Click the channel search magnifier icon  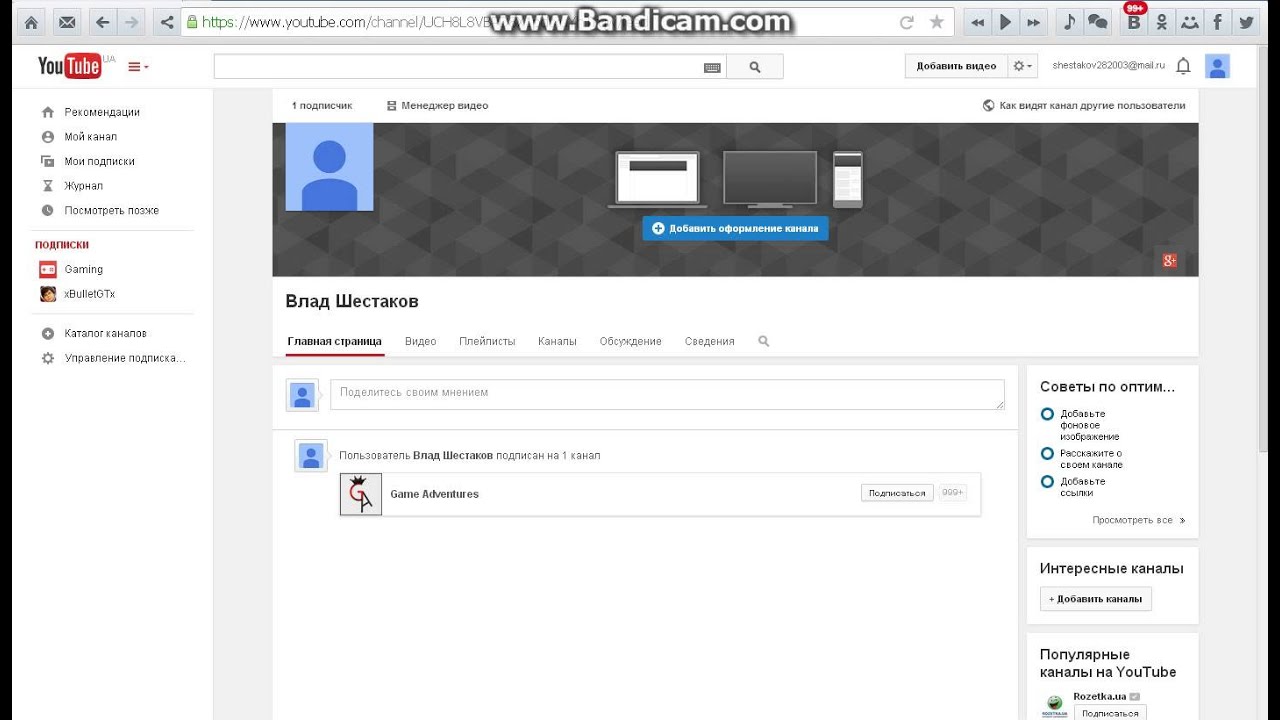tap(764, 341)
